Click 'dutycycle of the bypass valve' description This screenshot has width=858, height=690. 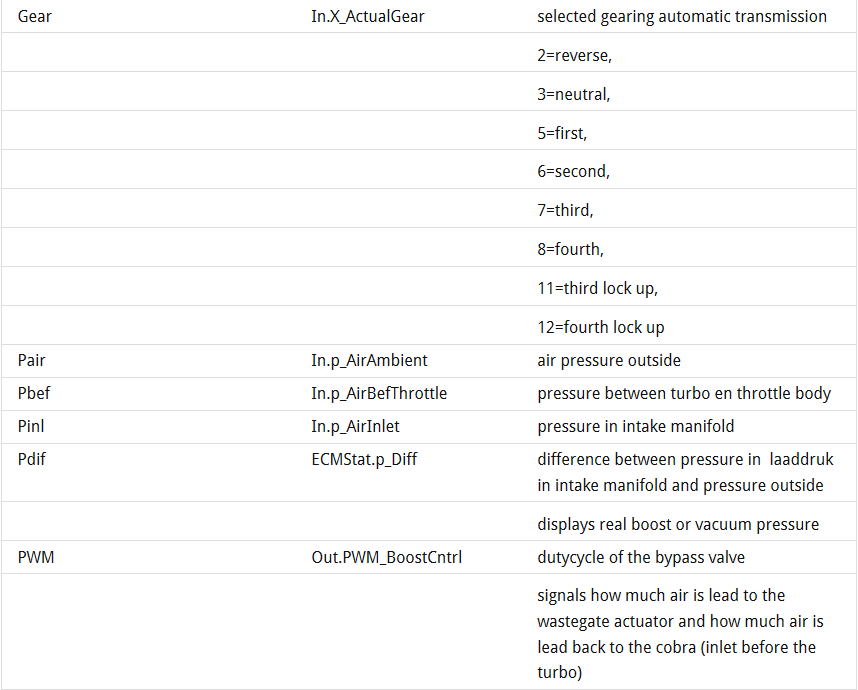point(641,557)
